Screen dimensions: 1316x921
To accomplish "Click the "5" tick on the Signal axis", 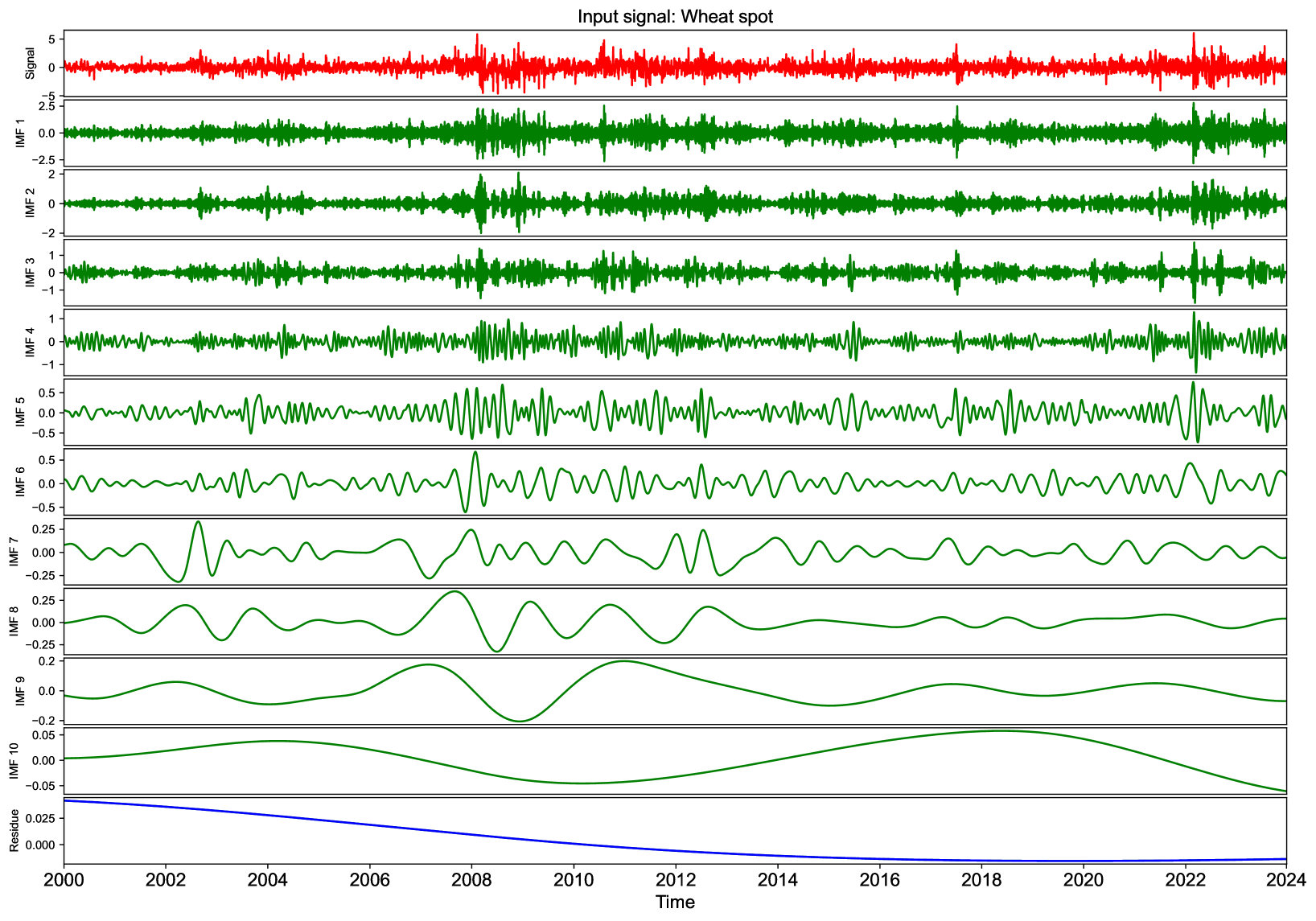I will coord(52,39).
